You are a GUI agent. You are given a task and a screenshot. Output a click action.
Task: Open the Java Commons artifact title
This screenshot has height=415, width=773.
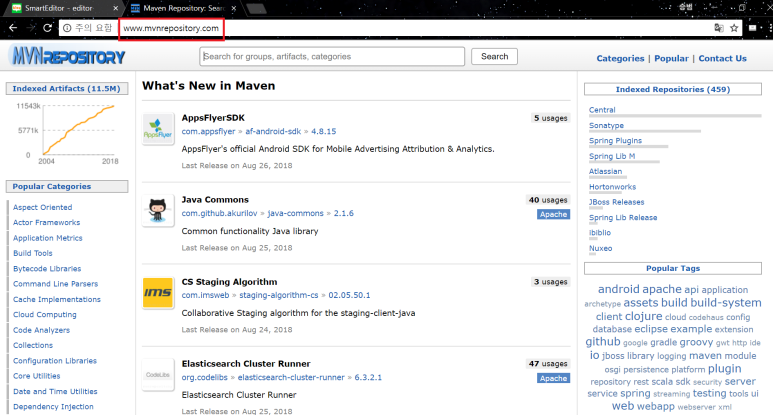click(x=215, y=200)
